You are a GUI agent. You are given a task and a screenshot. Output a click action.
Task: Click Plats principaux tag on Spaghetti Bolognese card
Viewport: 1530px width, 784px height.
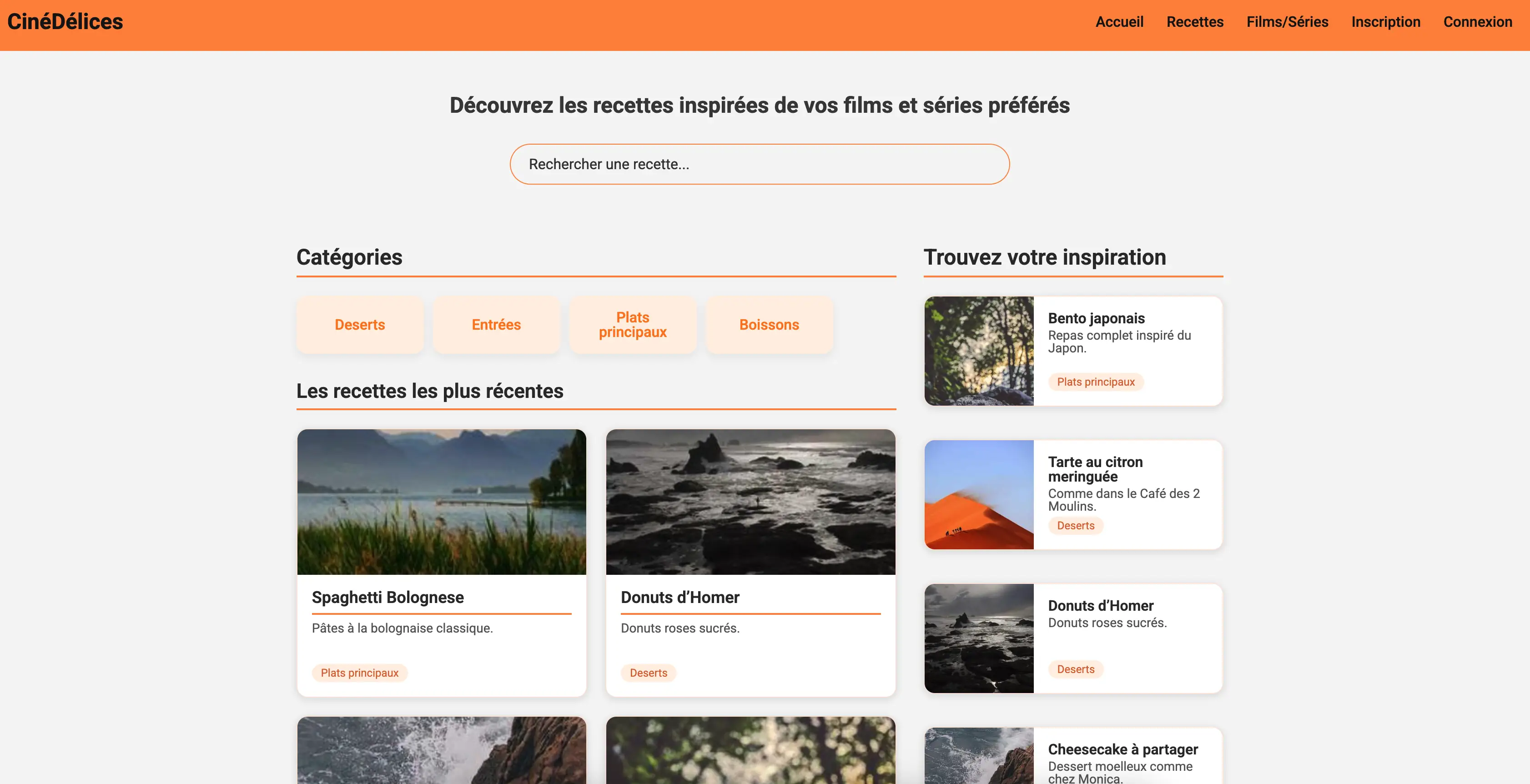point(359,673)
